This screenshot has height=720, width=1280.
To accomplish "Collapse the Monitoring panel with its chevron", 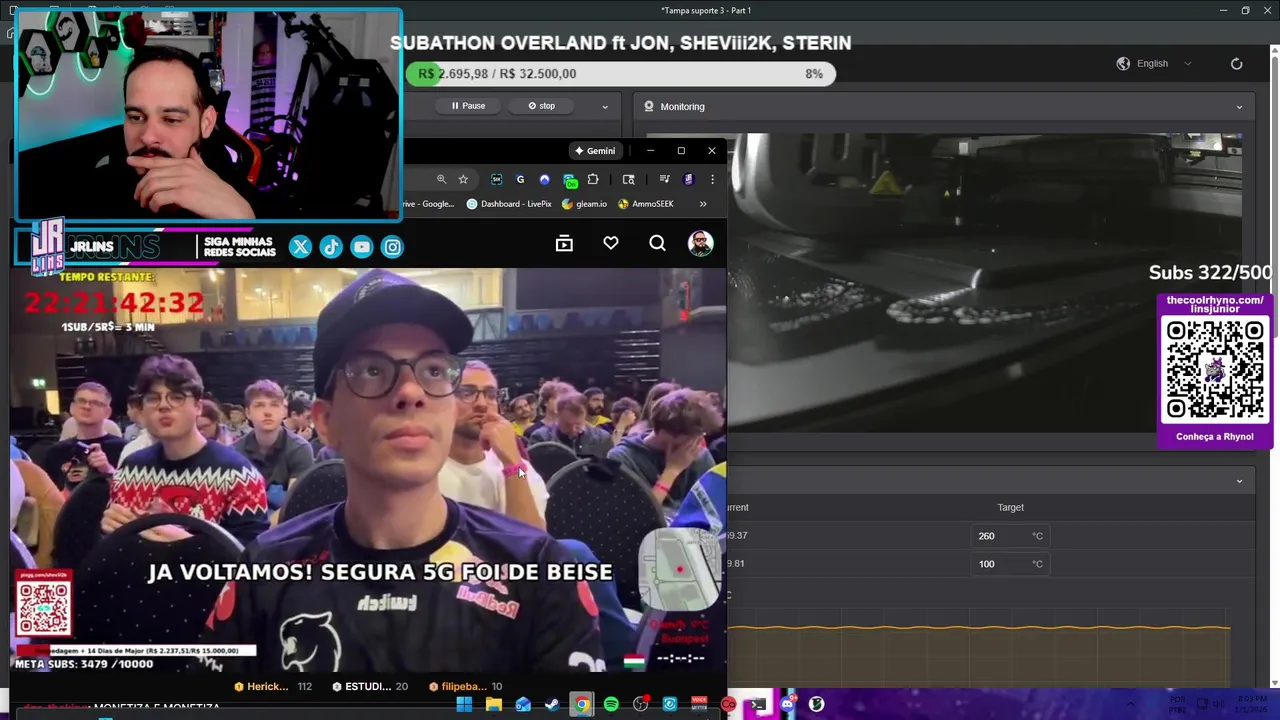I will coord(1239,106).
